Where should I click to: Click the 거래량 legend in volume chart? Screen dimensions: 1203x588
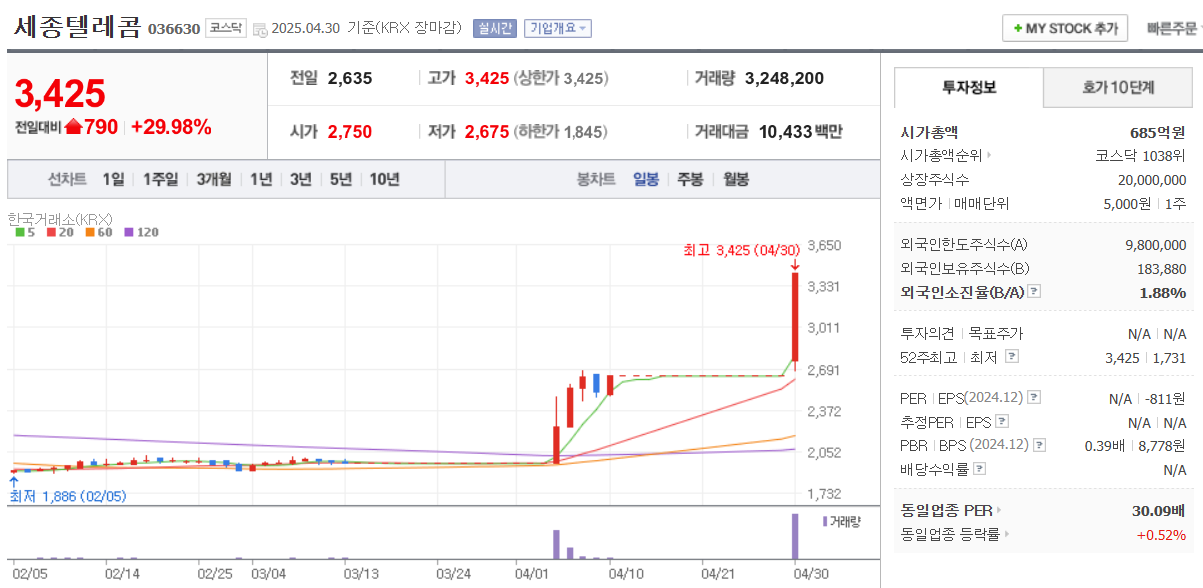841,521
